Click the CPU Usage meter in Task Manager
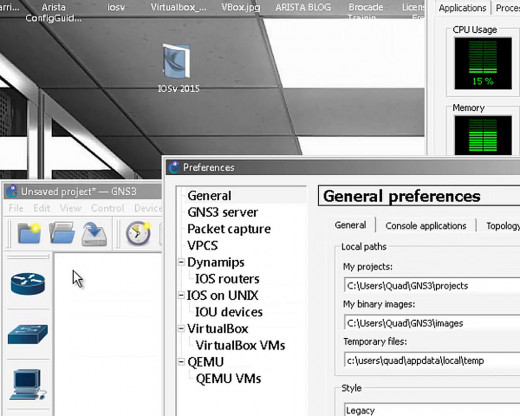The height and width of the screenshot is (416, 520). (x=483, y=63)
